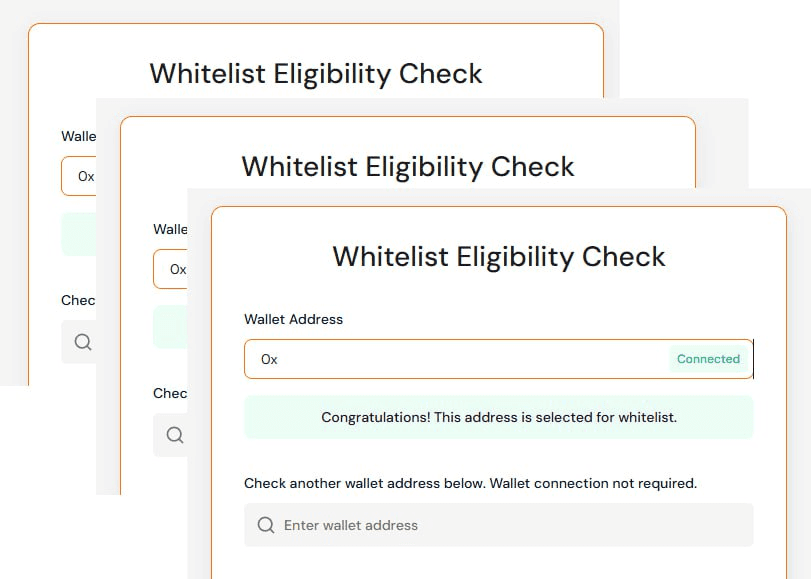The width and height of the screenshot is (811, 579).
Task: Click the Check another wallet address instruction text
Action: [x=470, y=483]
